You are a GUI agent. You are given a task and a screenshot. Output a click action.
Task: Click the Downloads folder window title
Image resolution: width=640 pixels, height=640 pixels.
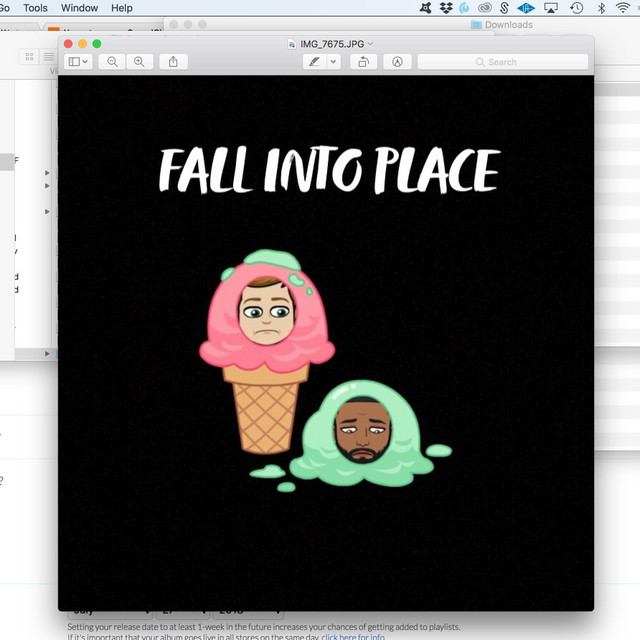(508, 25)
